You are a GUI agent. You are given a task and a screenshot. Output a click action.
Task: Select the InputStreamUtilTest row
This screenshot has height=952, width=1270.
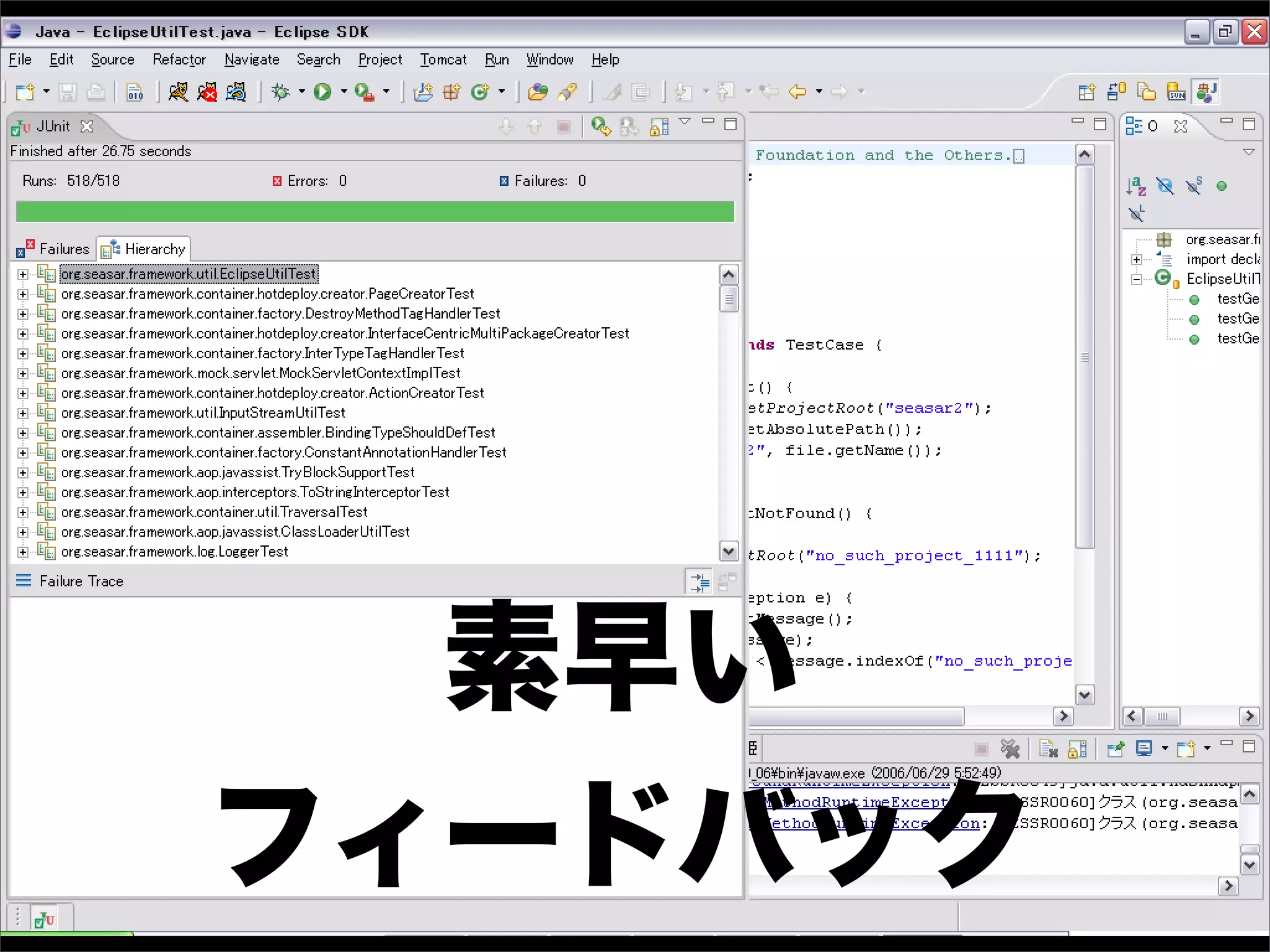click(203, 413)
